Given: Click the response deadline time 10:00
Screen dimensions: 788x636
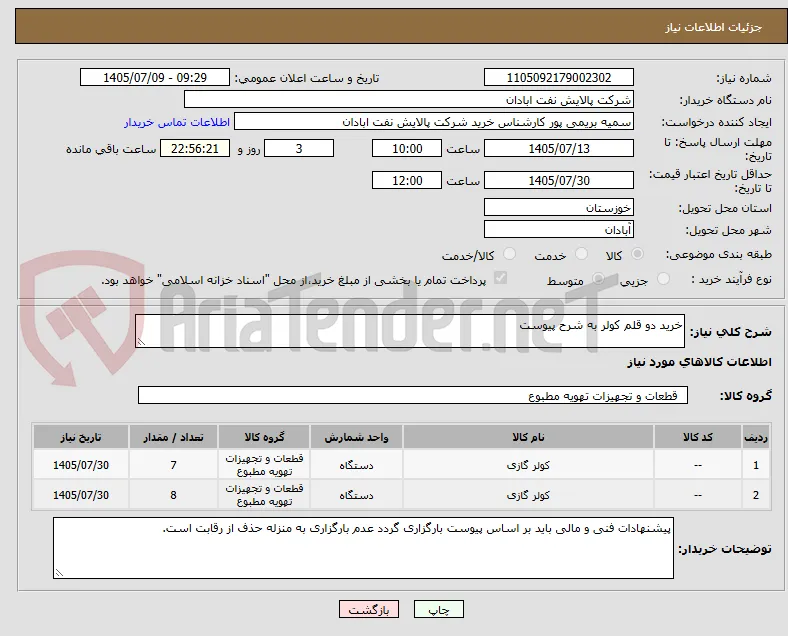Looking at the screenshot, I should tap(407, 148).
